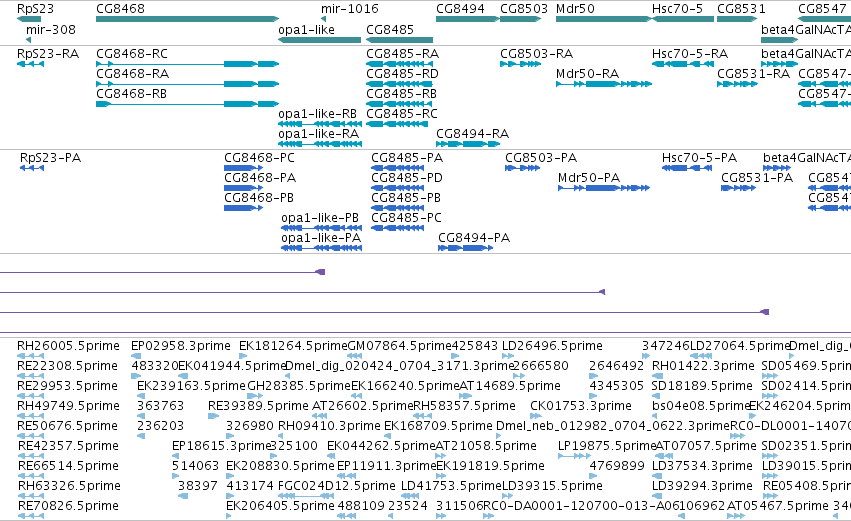Select the EK206405.5prime EST label

coord(281,506)
